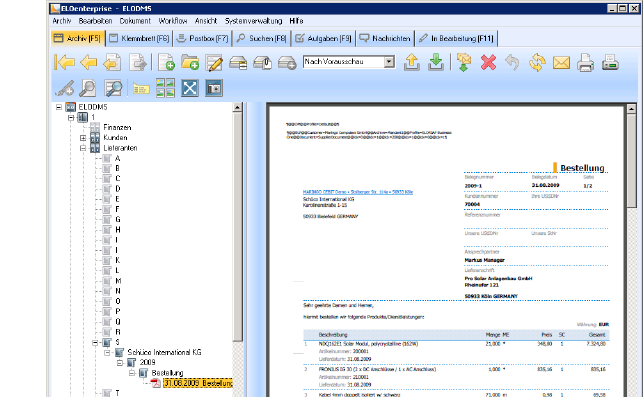Switch to the Archiv (F5) tab
This screenshot has width=643, height=397.
(x=78, y=38)
